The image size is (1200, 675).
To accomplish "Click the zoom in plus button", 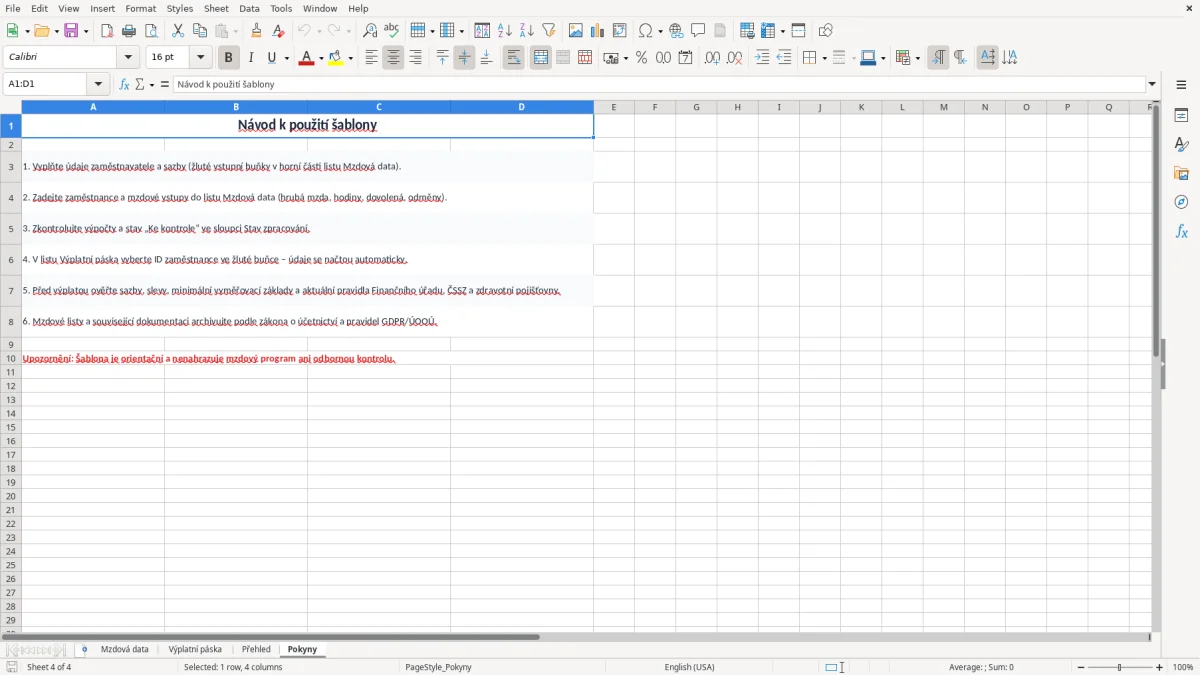I will pos(1160,667).
